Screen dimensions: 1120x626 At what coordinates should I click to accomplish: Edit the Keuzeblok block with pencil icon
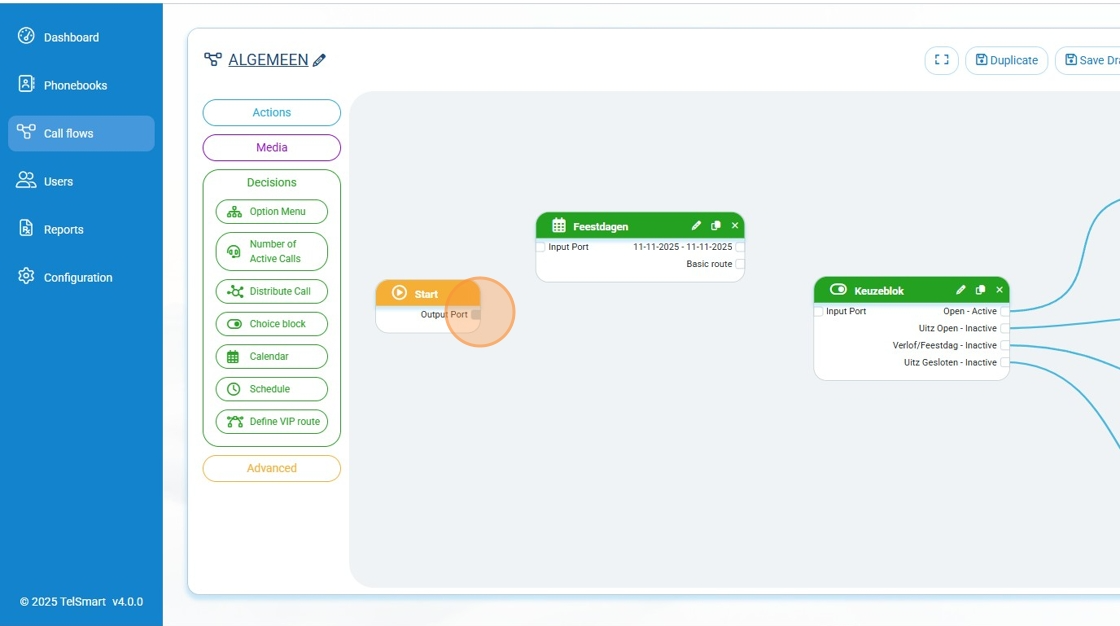click(x=961, y=290)
